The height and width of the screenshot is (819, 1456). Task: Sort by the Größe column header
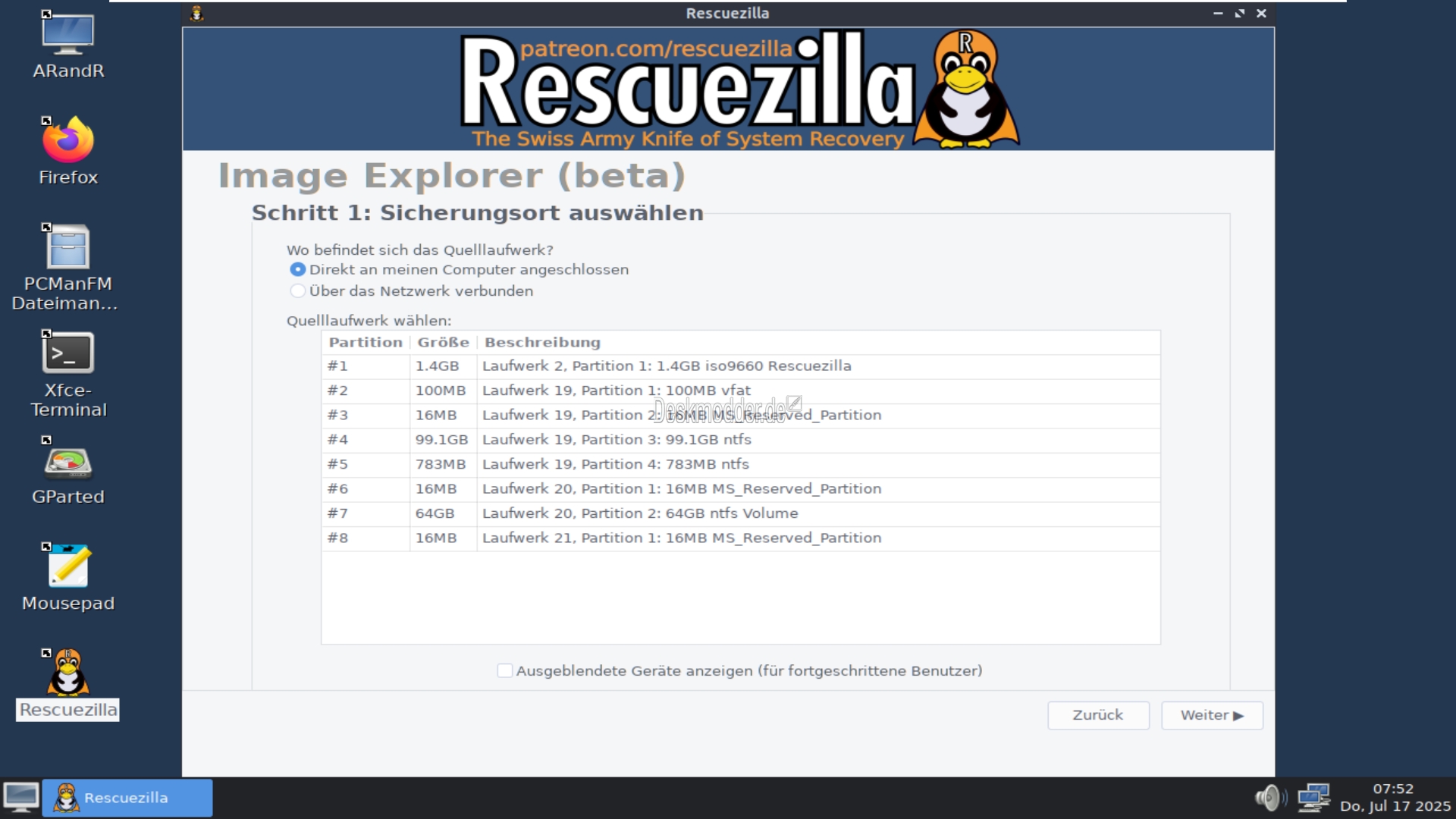[x=443, y=342]
